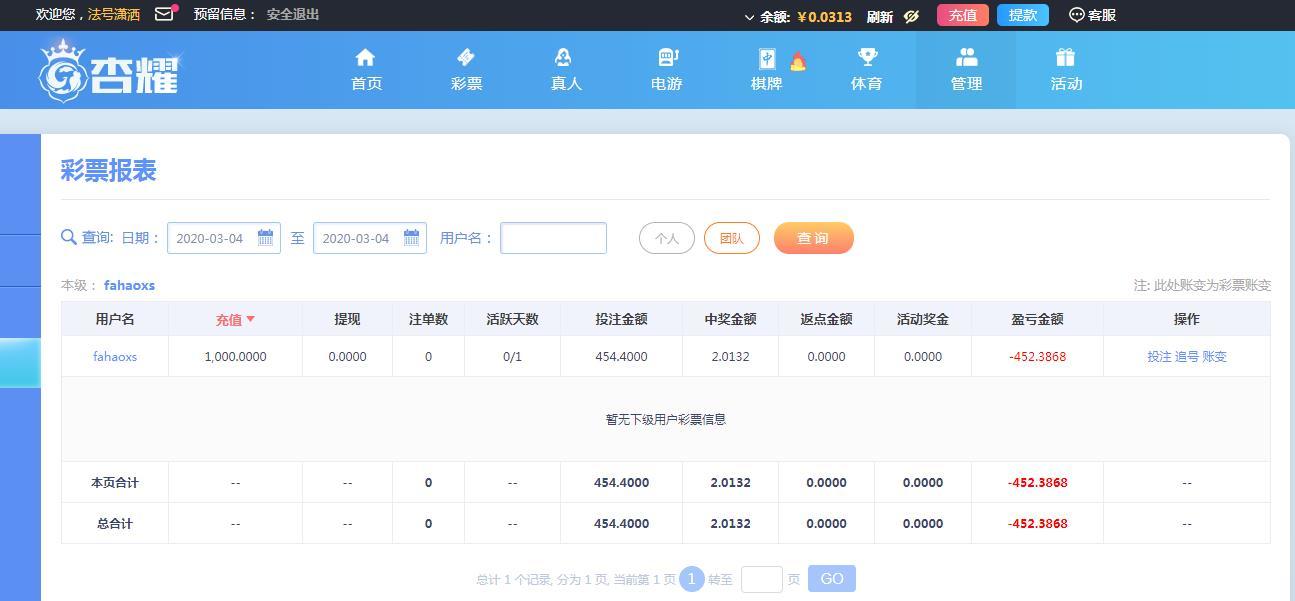The height and width of the screenshot is (601, 1295).
Task: Open the 棋牌 chess-card games icon
Action: click(x=763, y=58)
